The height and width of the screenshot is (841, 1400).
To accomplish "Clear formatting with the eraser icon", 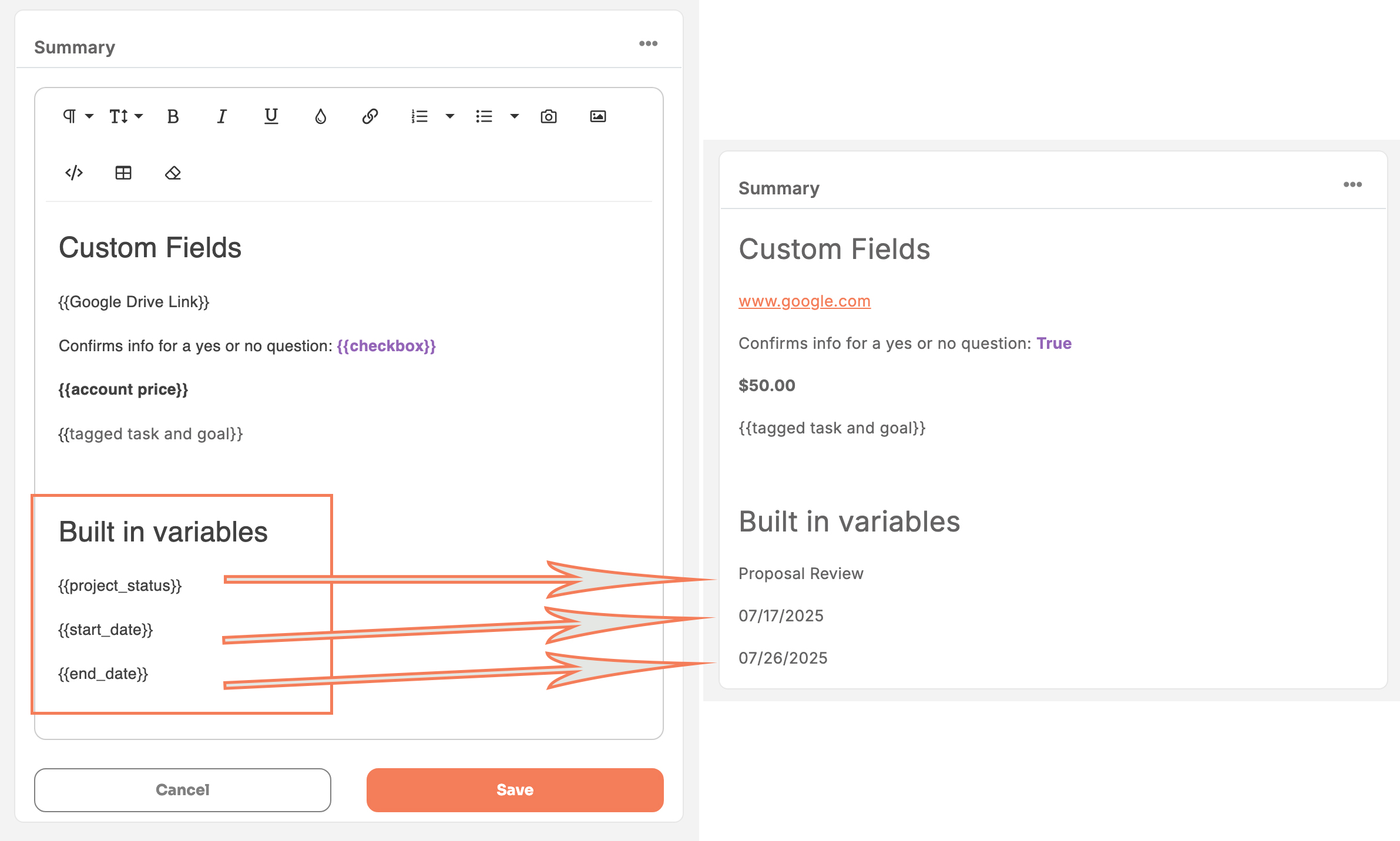I will [x=173, y=173].
